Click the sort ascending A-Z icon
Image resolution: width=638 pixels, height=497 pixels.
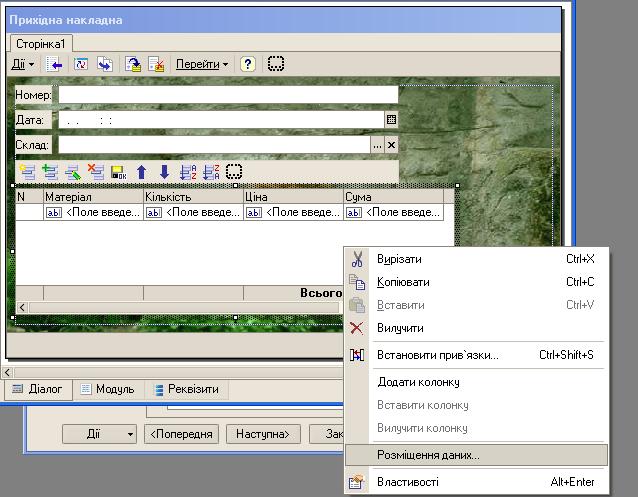point(188,172)
